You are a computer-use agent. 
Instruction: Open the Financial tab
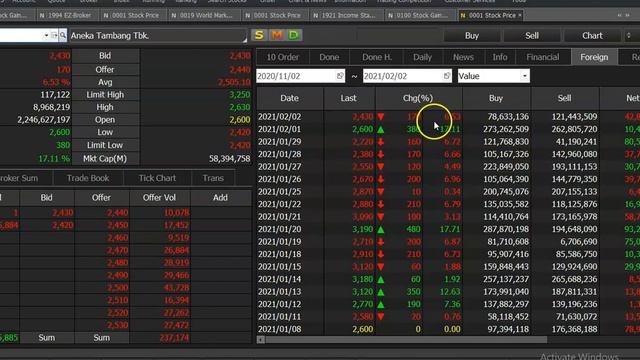[x=542, y=57]
